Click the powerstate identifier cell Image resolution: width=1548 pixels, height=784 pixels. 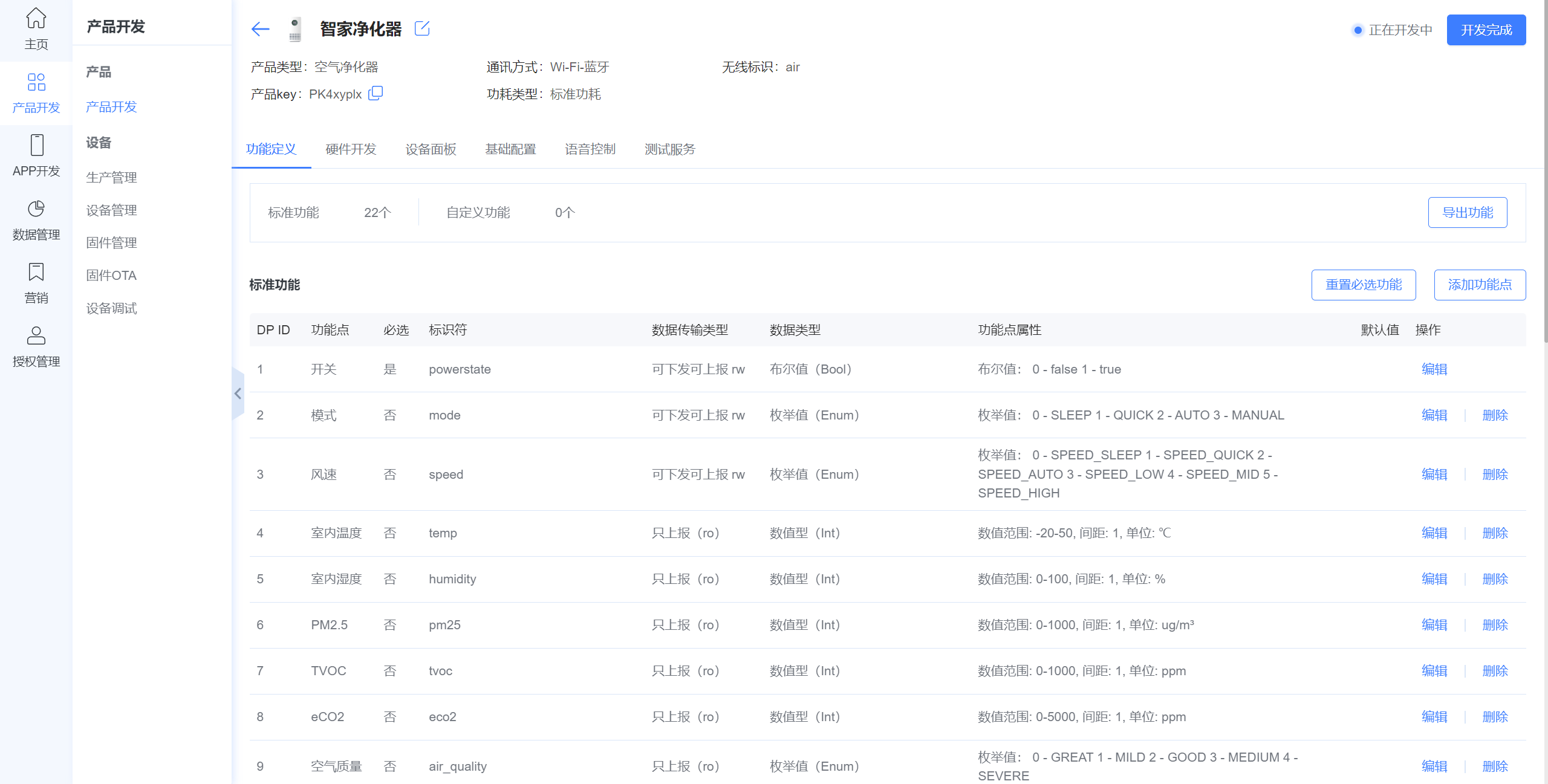[x=460, y=369]
